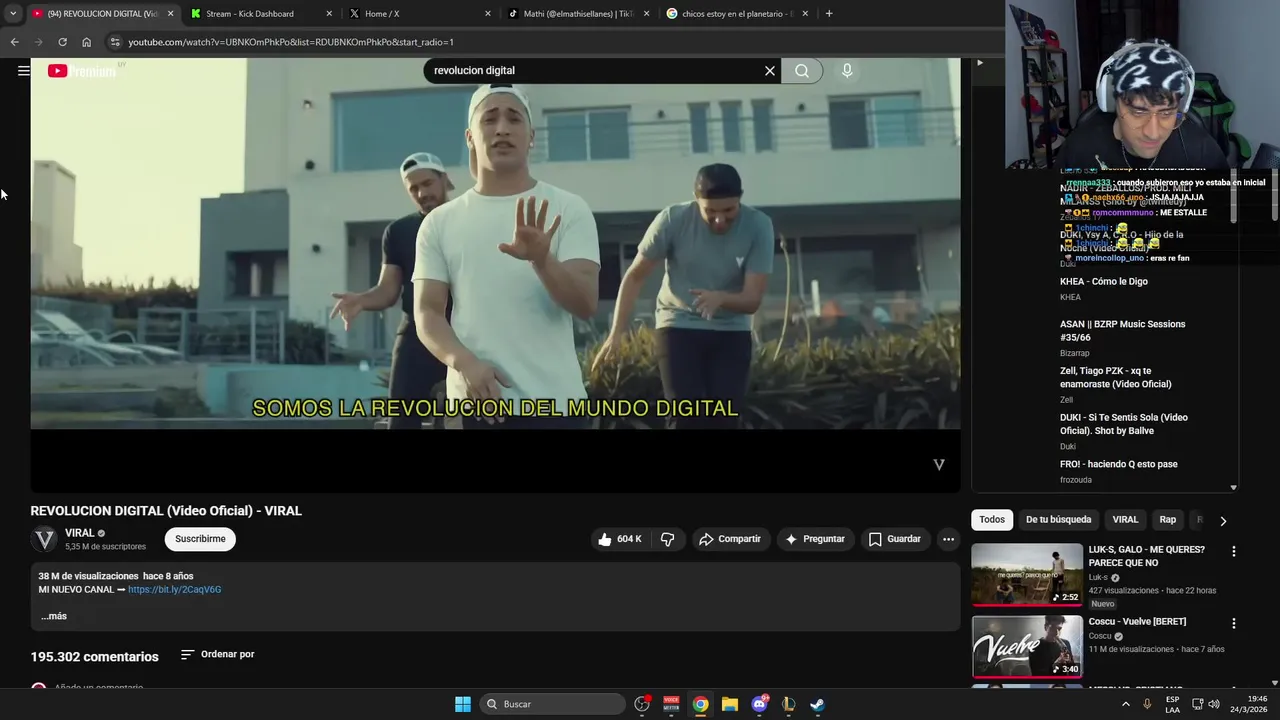
Task: Select the Todos filter chip
Action: (992, 520)
